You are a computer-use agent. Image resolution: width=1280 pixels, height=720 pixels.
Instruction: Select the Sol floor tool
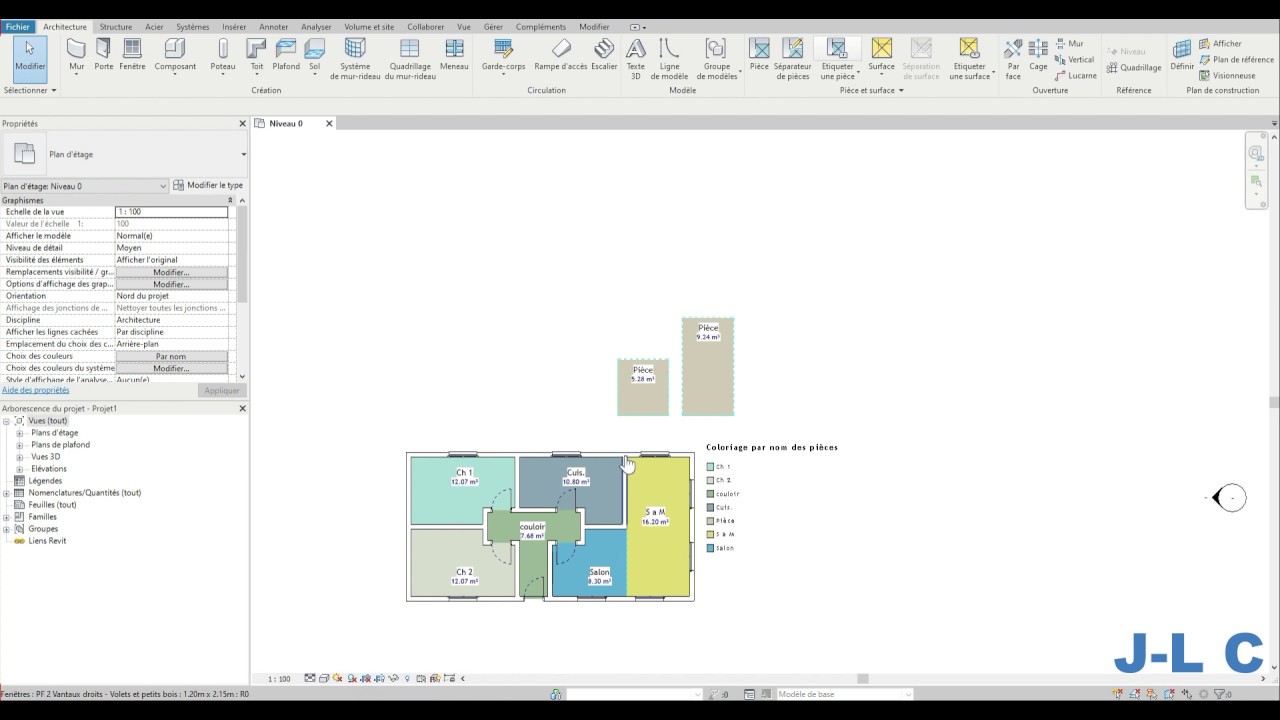(315, 55)
